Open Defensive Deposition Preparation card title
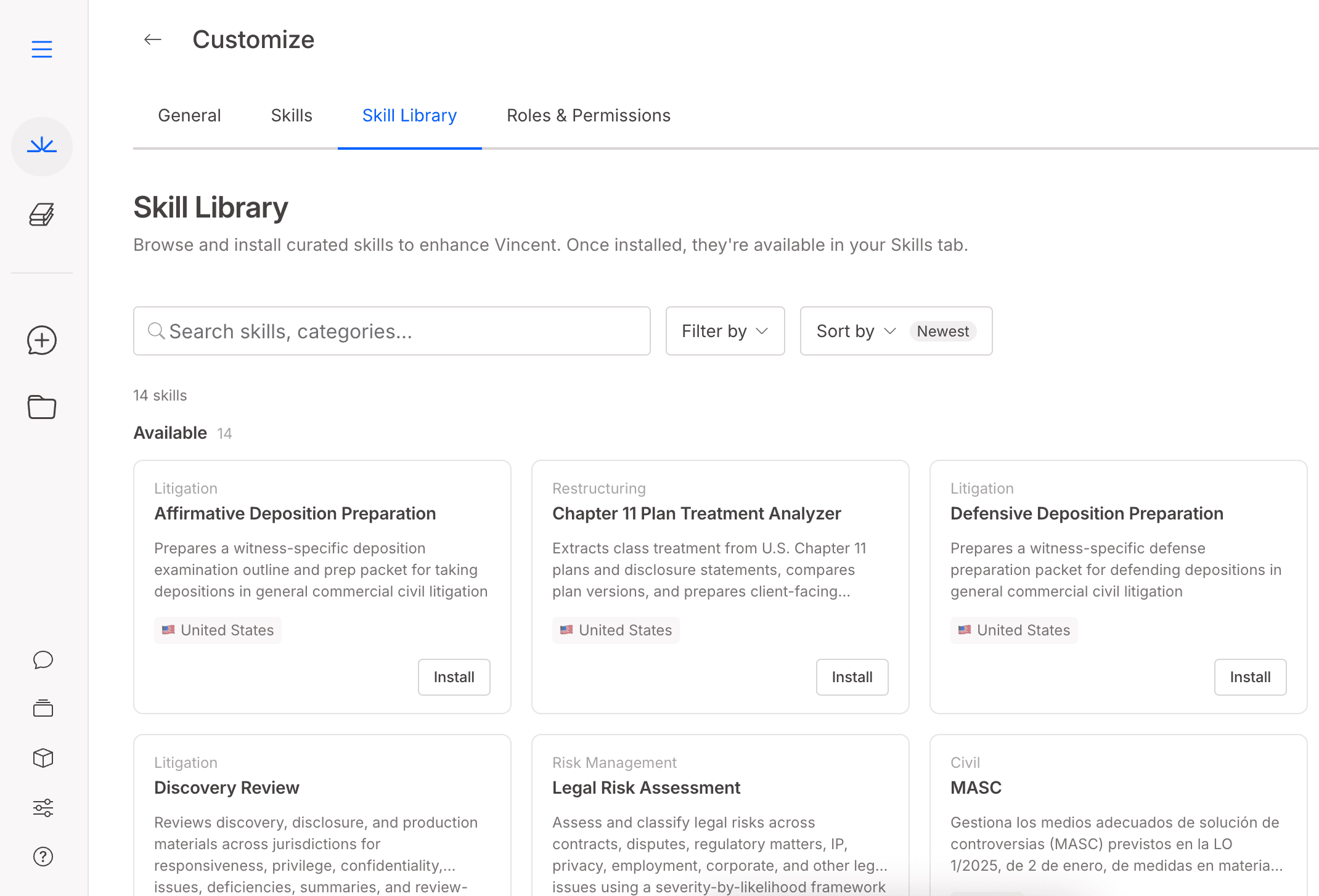The height and width of the screenshot is (896, 1319). coord(1087,513)
